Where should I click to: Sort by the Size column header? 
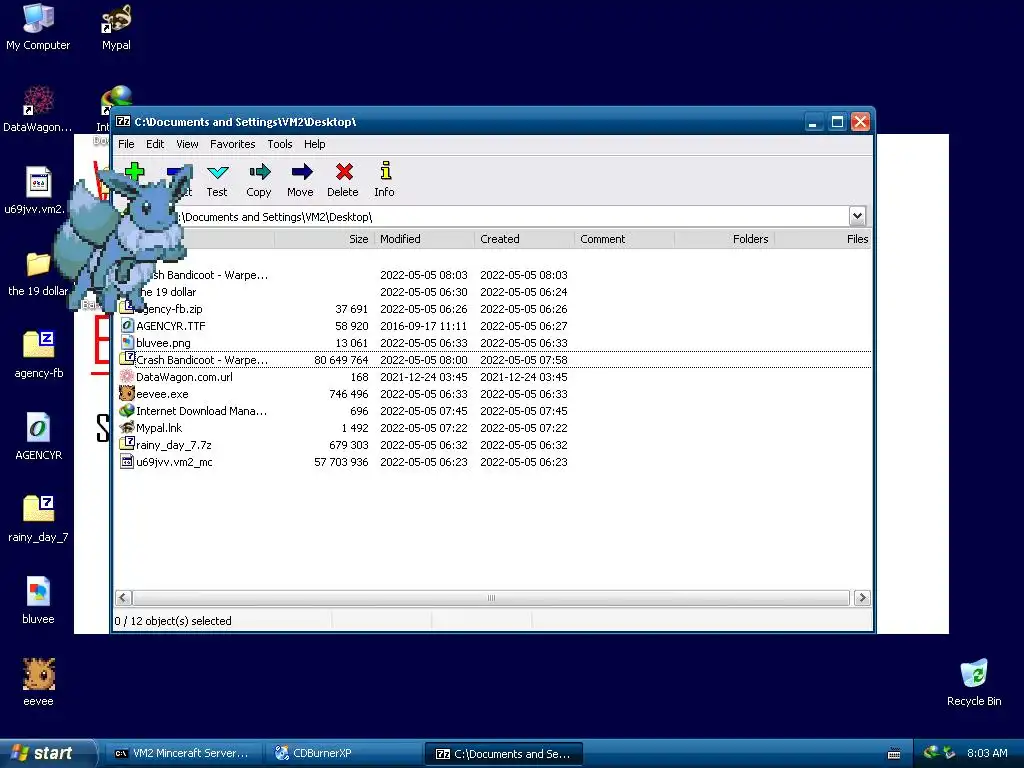point(325,239)
